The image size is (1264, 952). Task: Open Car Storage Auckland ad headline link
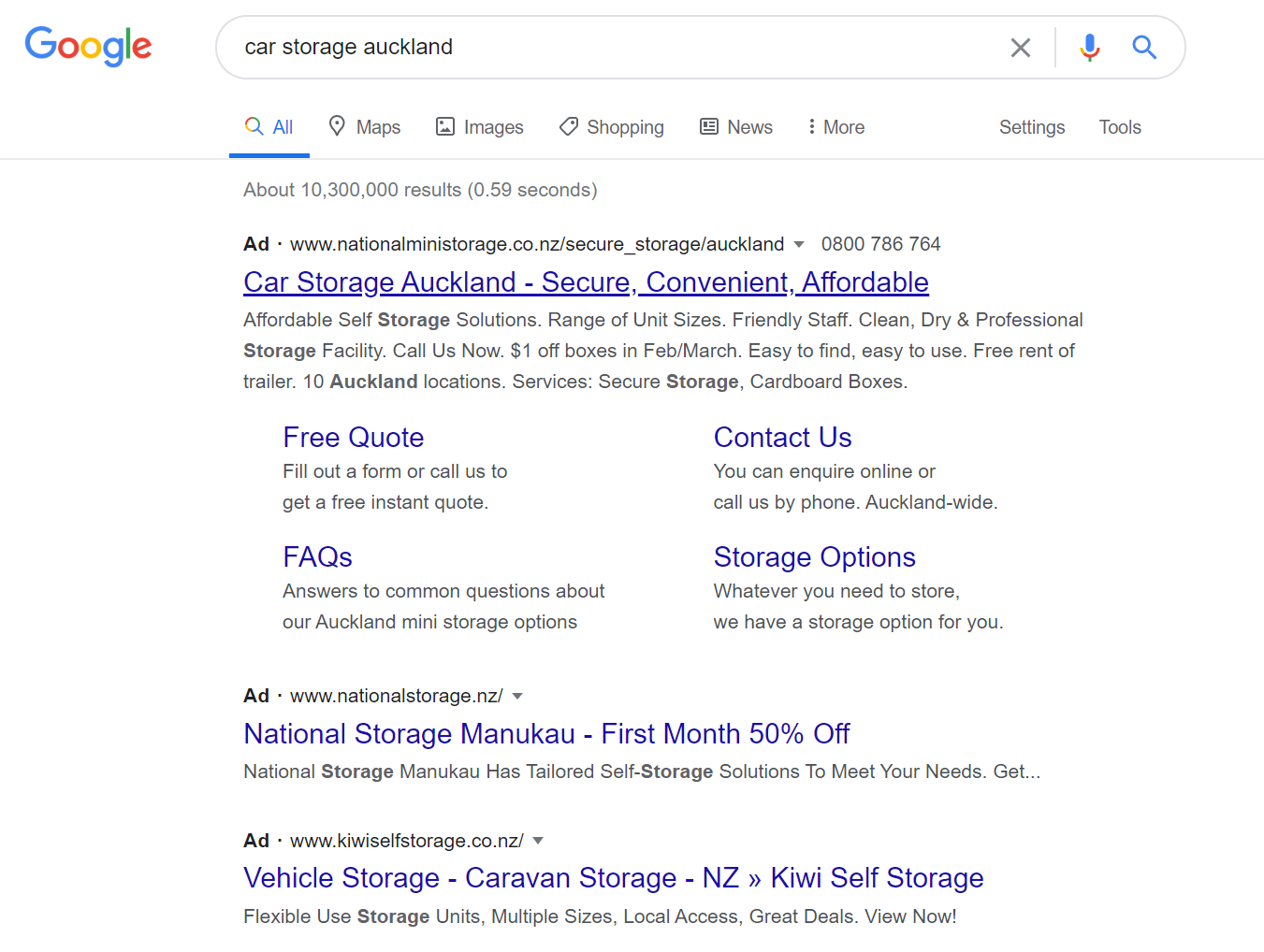[586, 282]
